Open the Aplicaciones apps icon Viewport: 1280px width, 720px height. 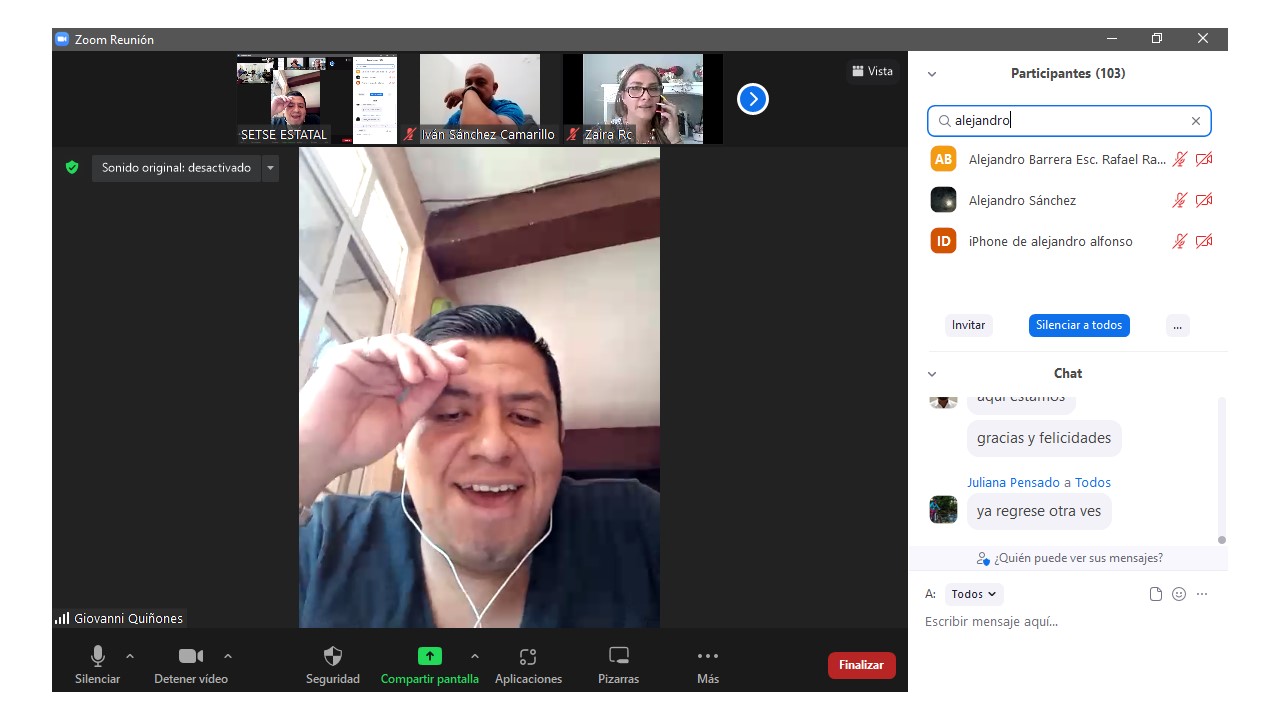click(x=528, y=657)
